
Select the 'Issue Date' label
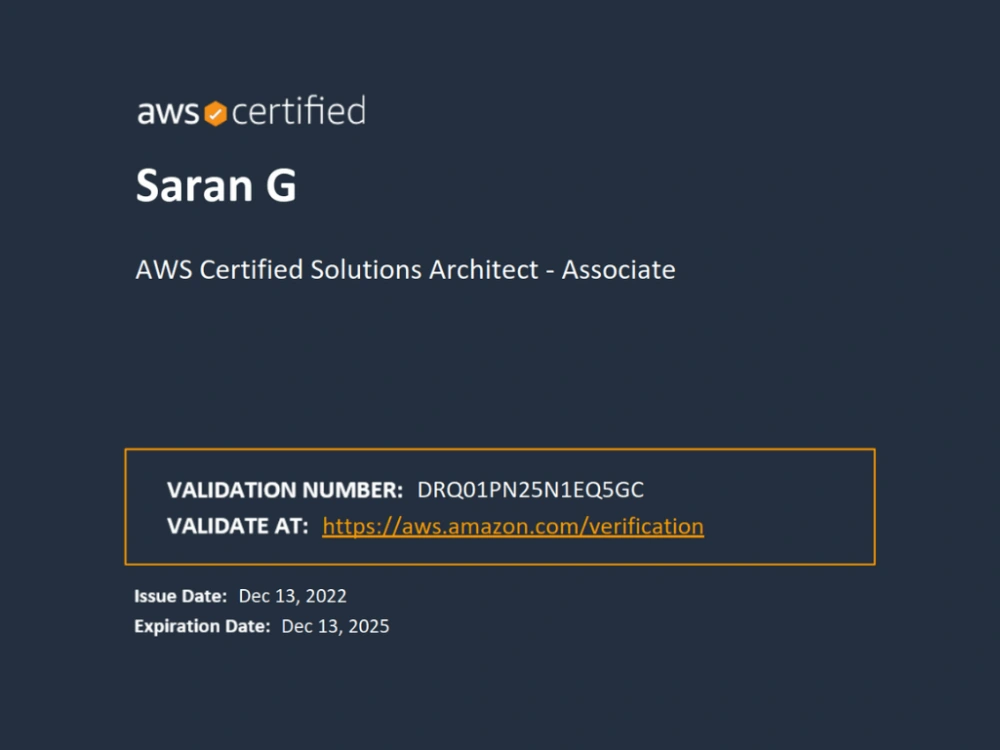[180, 595]
